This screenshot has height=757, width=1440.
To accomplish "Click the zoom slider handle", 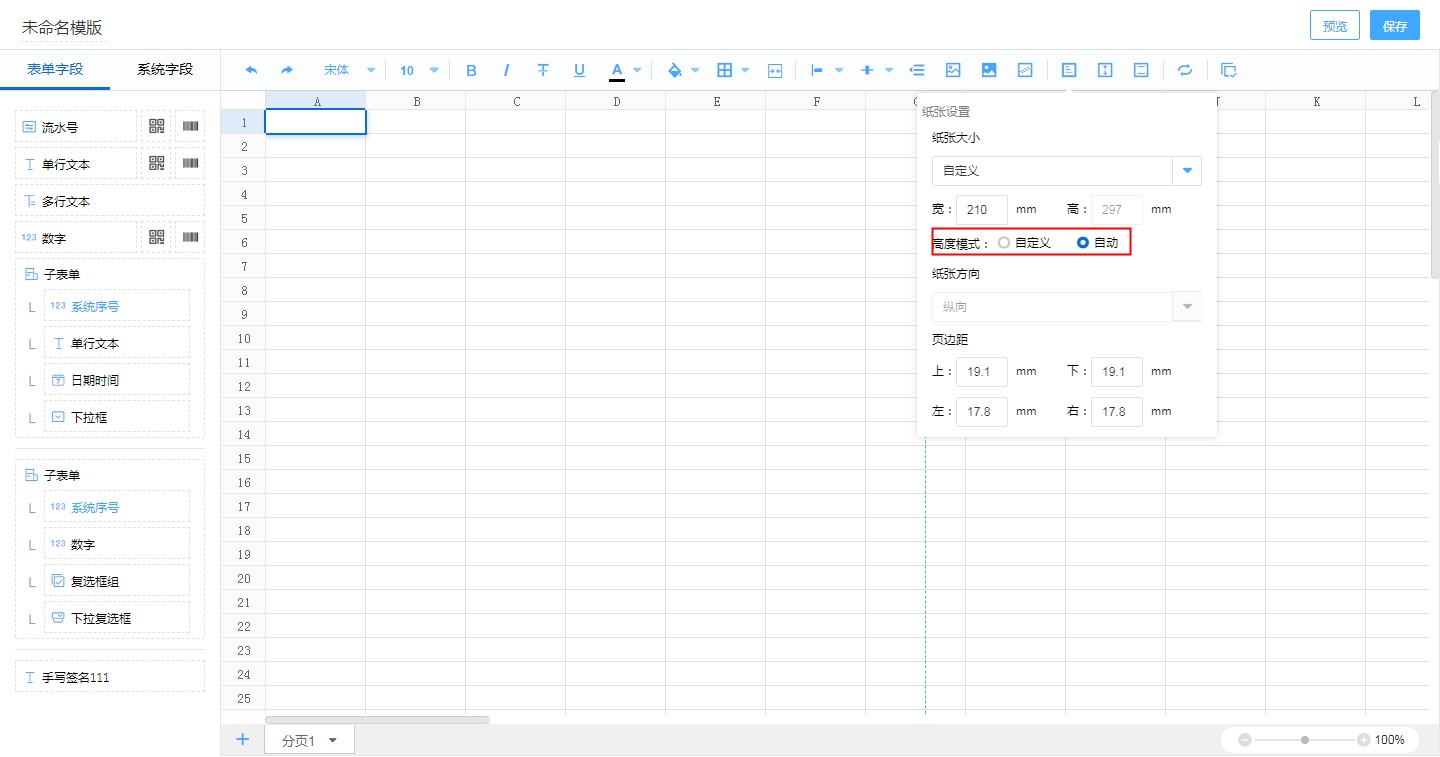I will [x=1305, y=740].
